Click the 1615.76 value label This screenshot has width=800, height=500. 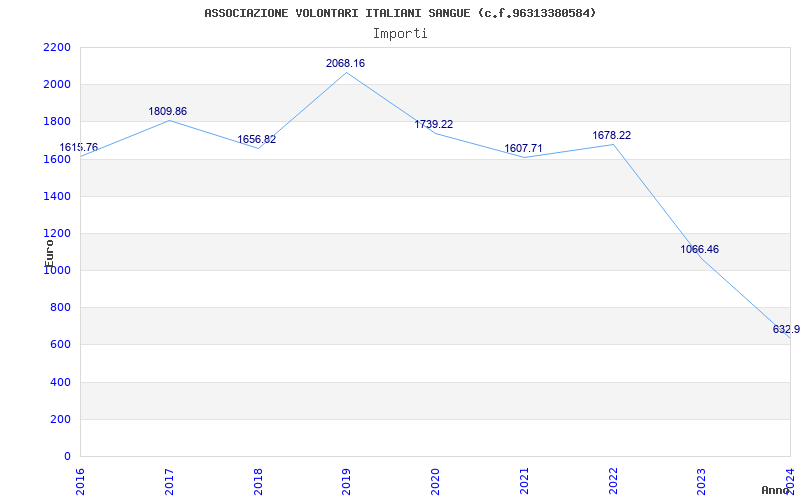(79, 147)
